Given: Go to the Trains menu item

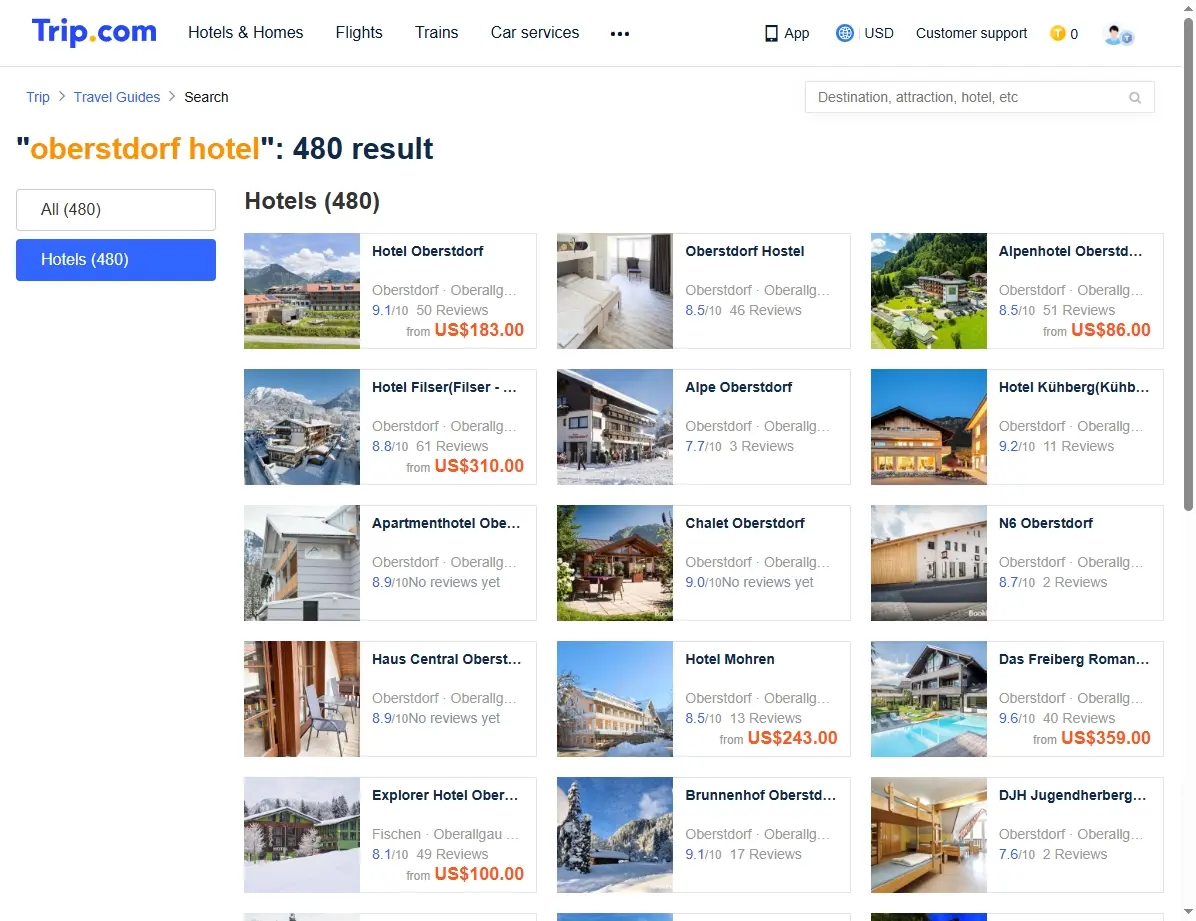Looking at the screenshot, I should pyautogui.click(x=436, y=32).
